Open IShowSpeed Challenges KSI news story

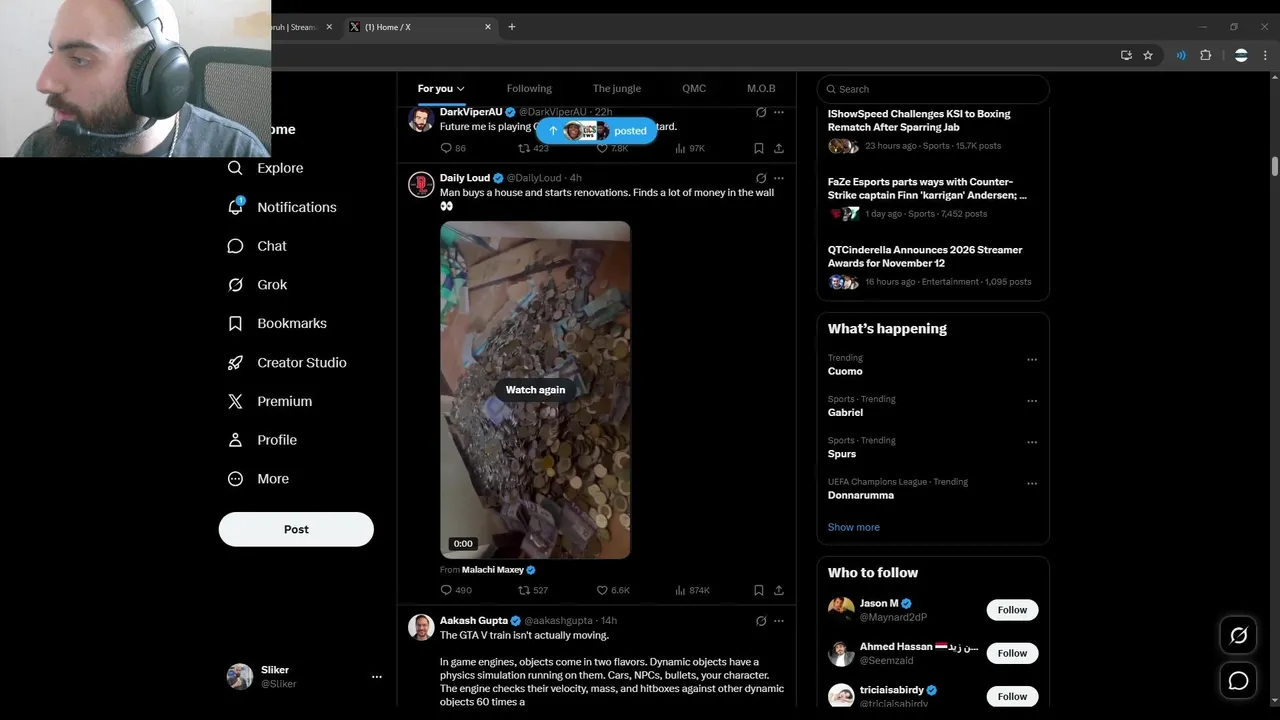(919, 121)
